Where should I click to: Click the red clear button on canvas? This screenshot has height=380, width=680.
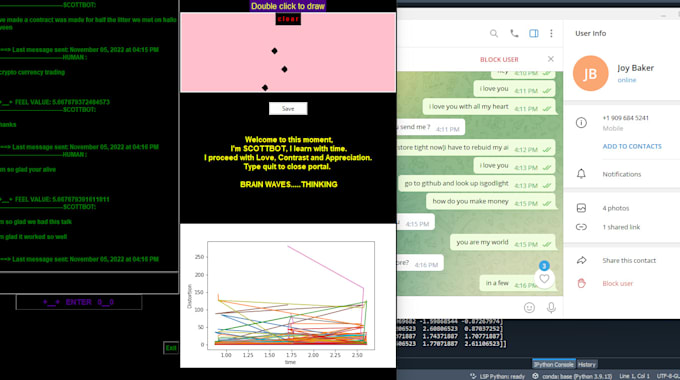288,19
